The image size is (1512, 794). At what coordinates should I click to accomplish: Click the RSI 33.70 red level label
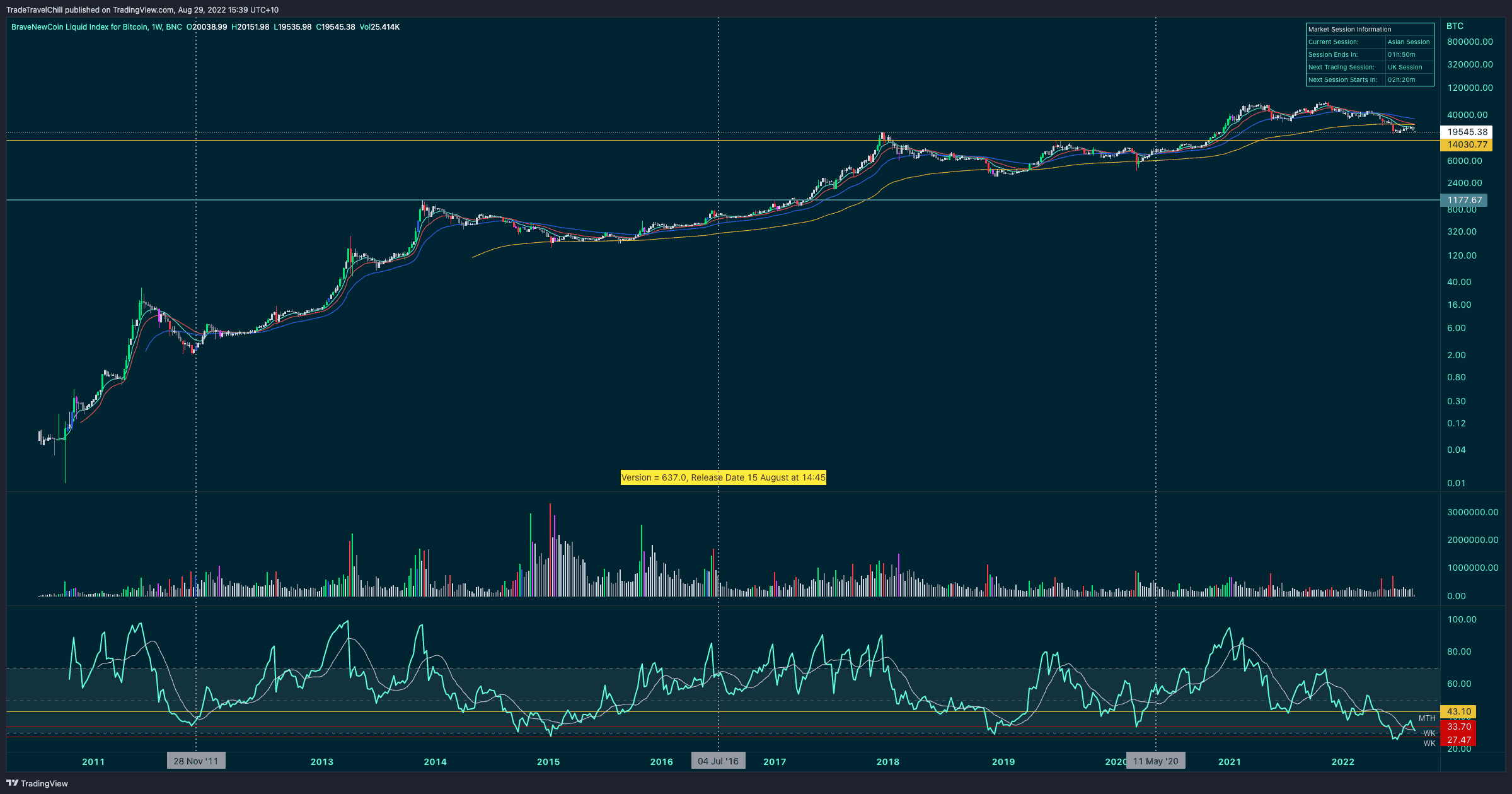coord(1459,727)
